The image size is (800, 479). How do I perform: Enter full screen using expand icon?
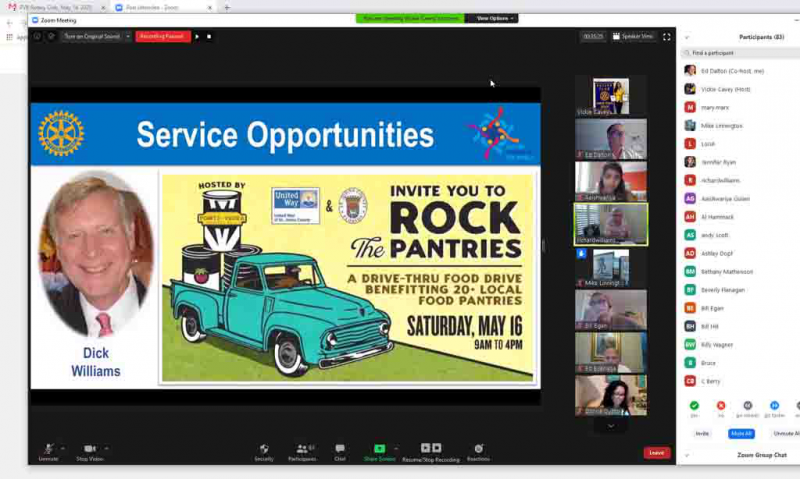[x=666, y=37]
